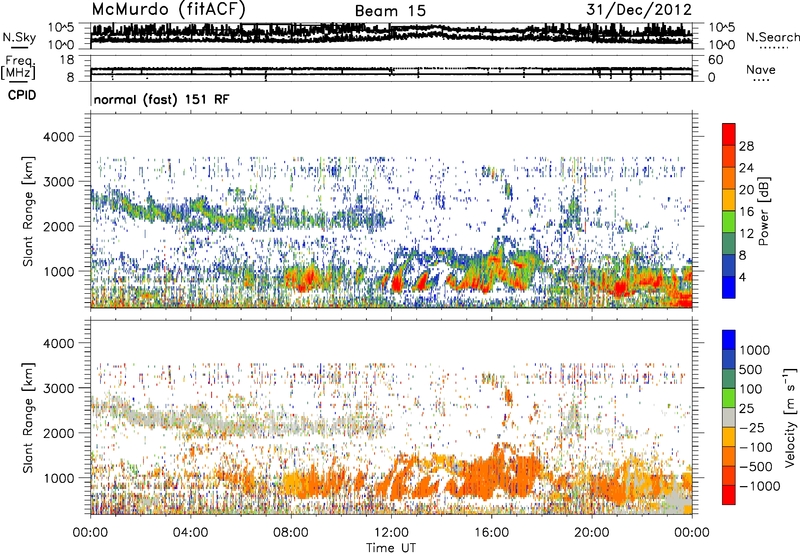Pick the red bottom segment of Velocity colorbar

729,495
